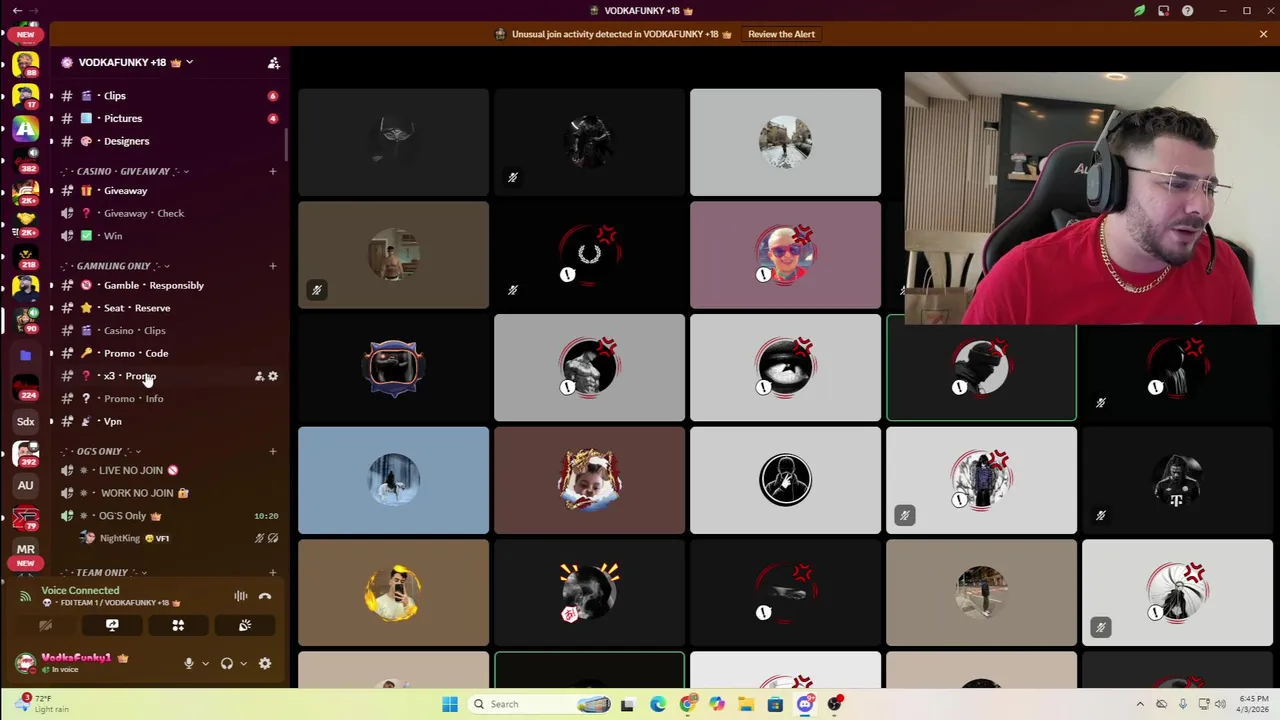Click the Windows Start button
The image size is (1280, 720).
(450, 704)
